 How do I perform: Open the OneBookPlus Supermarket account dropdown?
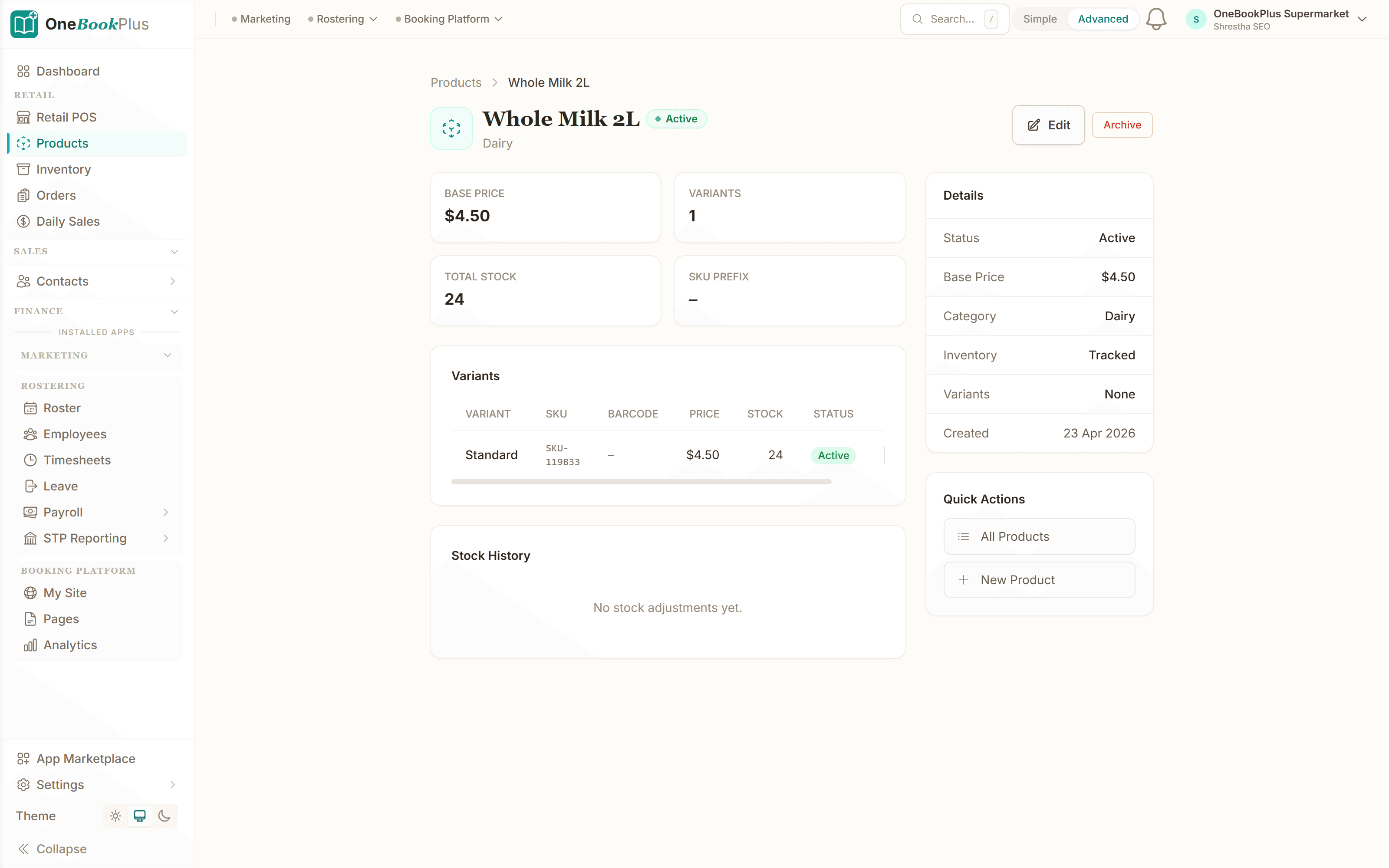coord(1277,20)
